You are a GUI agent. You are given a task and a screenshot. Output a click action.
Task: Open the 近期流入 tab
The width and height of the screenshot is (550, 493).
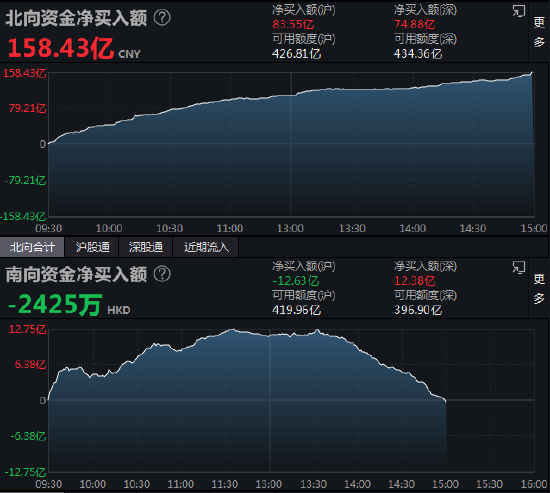pyautogui.click(x=206, y=247)
